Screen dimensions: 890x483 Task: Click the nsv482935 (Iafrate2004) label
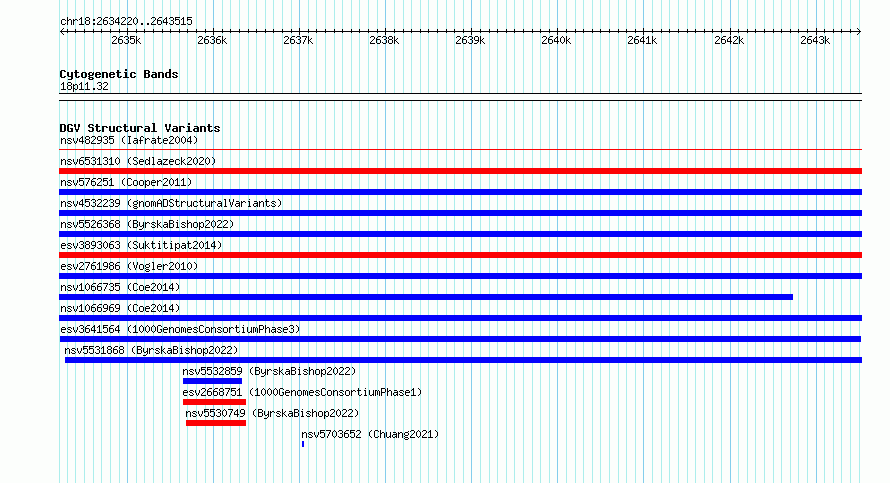(x=129, y=140)
